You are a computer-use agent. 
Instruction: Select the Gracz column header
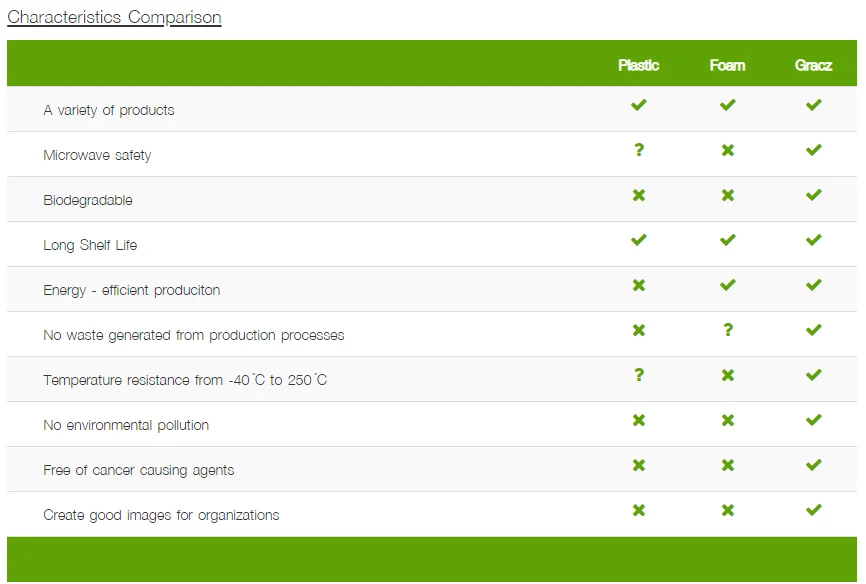point(813,65)
